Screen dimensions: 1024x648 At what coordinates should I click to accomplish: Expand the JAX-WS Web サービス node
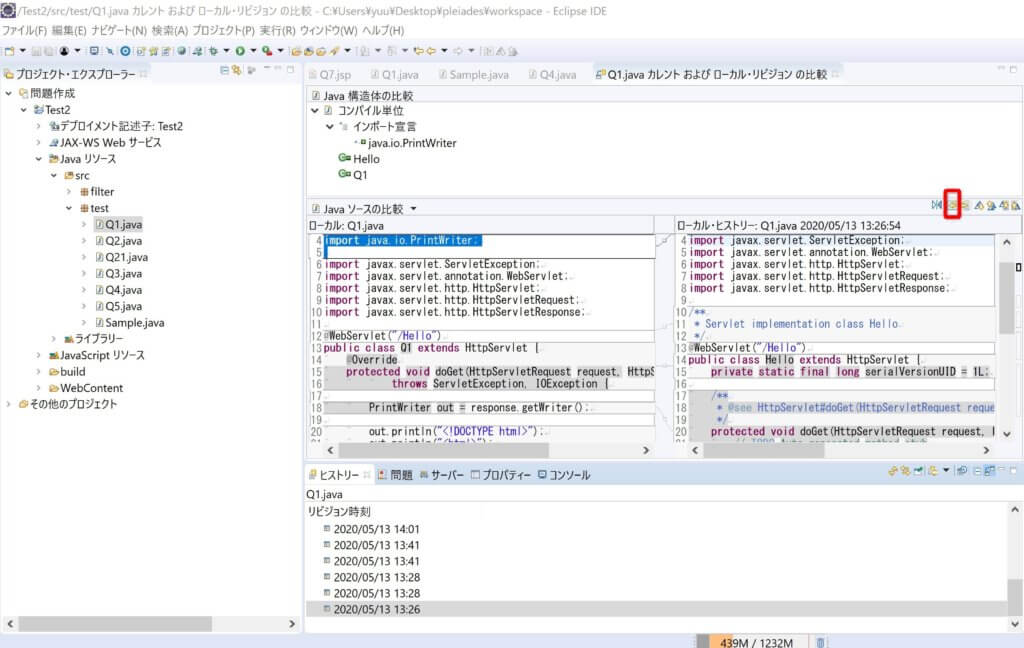(39, 142)
